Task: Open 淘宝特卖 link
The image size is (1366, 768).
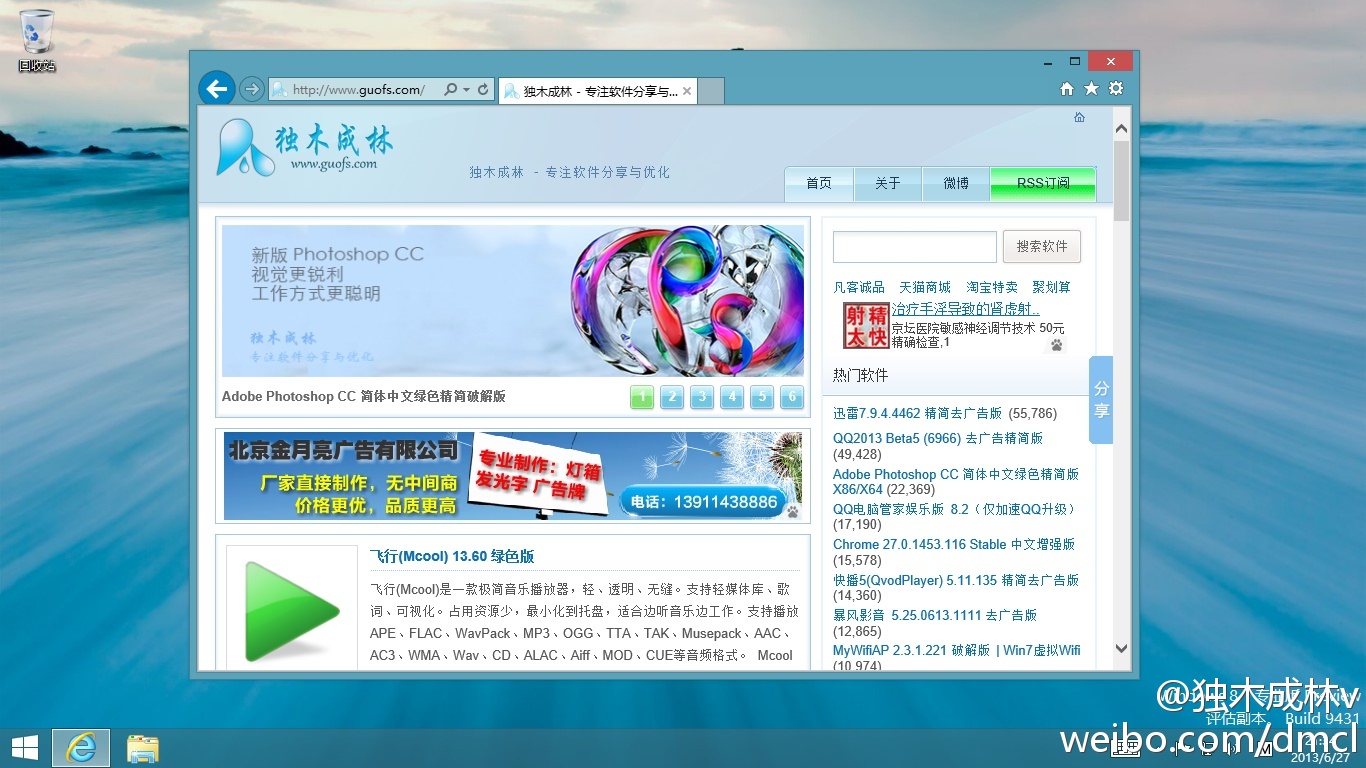Action: (x=992, y=287)
